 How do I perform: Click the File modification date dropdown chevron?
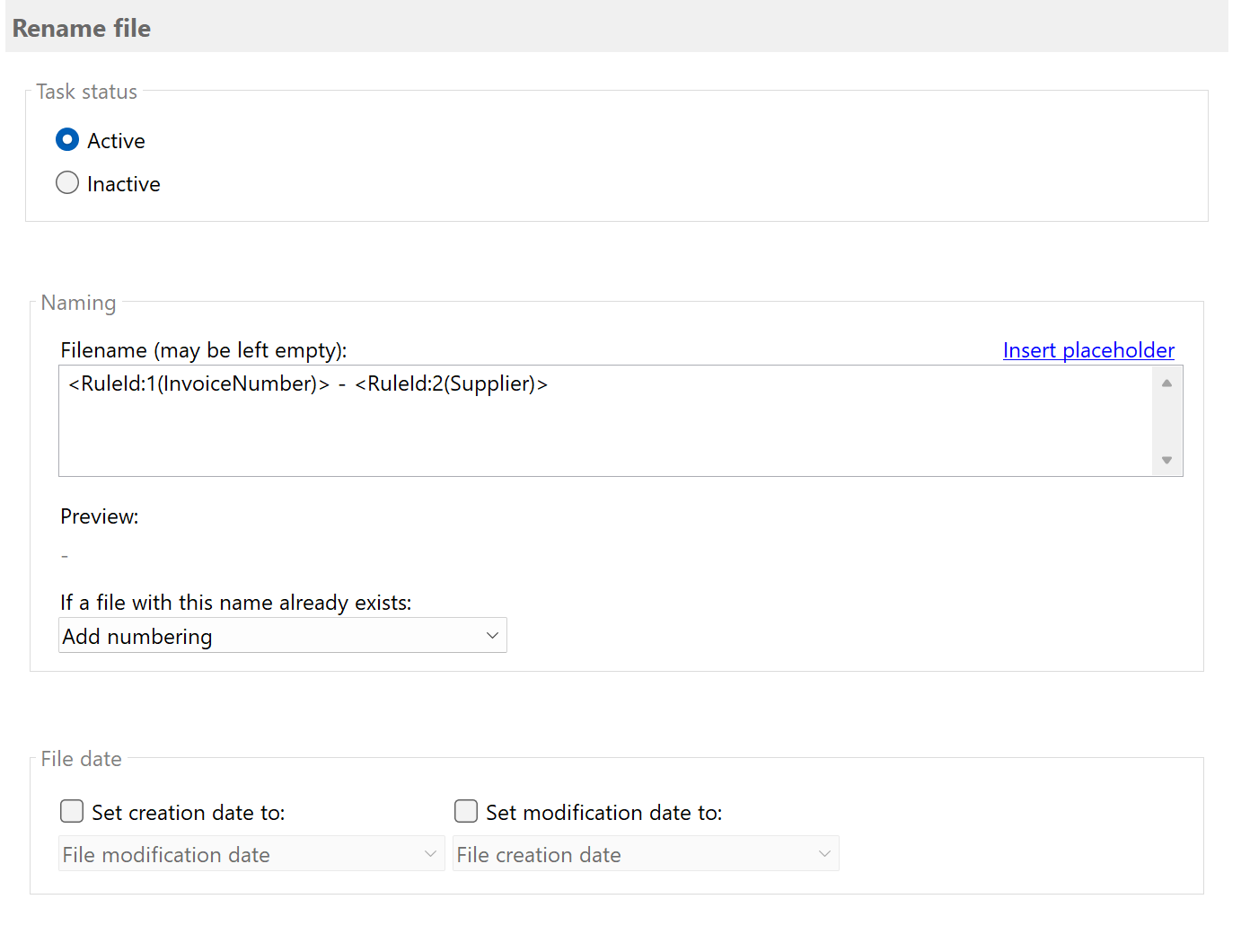click(430, 853)
